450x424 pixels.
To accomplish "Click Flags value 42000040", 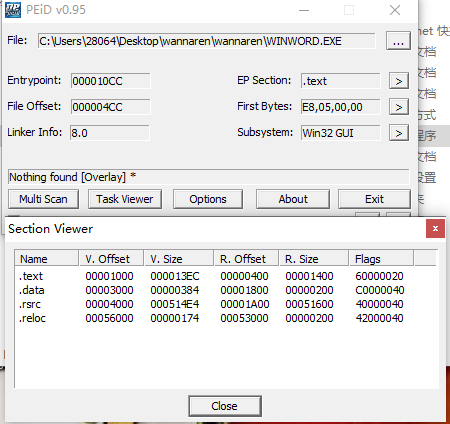I will click(x=379, y=318).
